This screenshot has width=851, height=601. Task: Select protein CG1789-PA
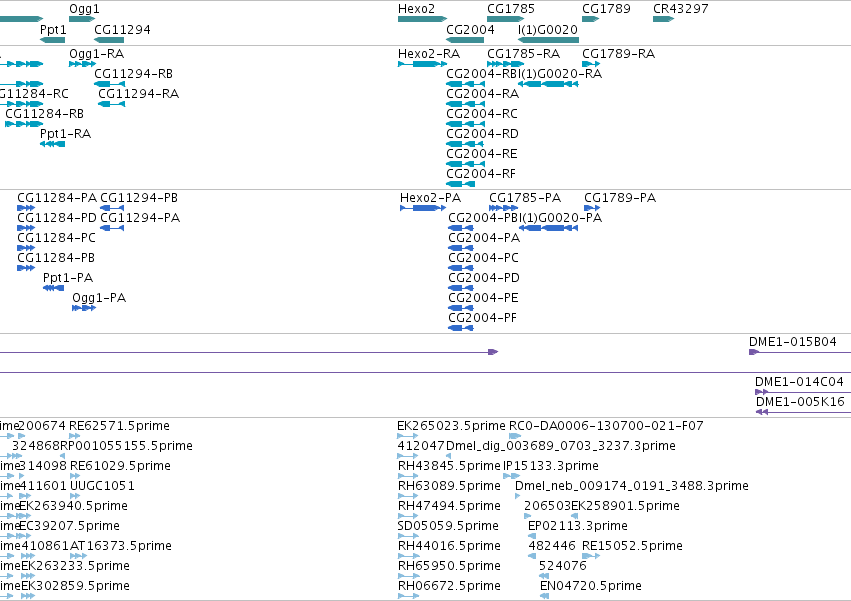coord(592,208)
